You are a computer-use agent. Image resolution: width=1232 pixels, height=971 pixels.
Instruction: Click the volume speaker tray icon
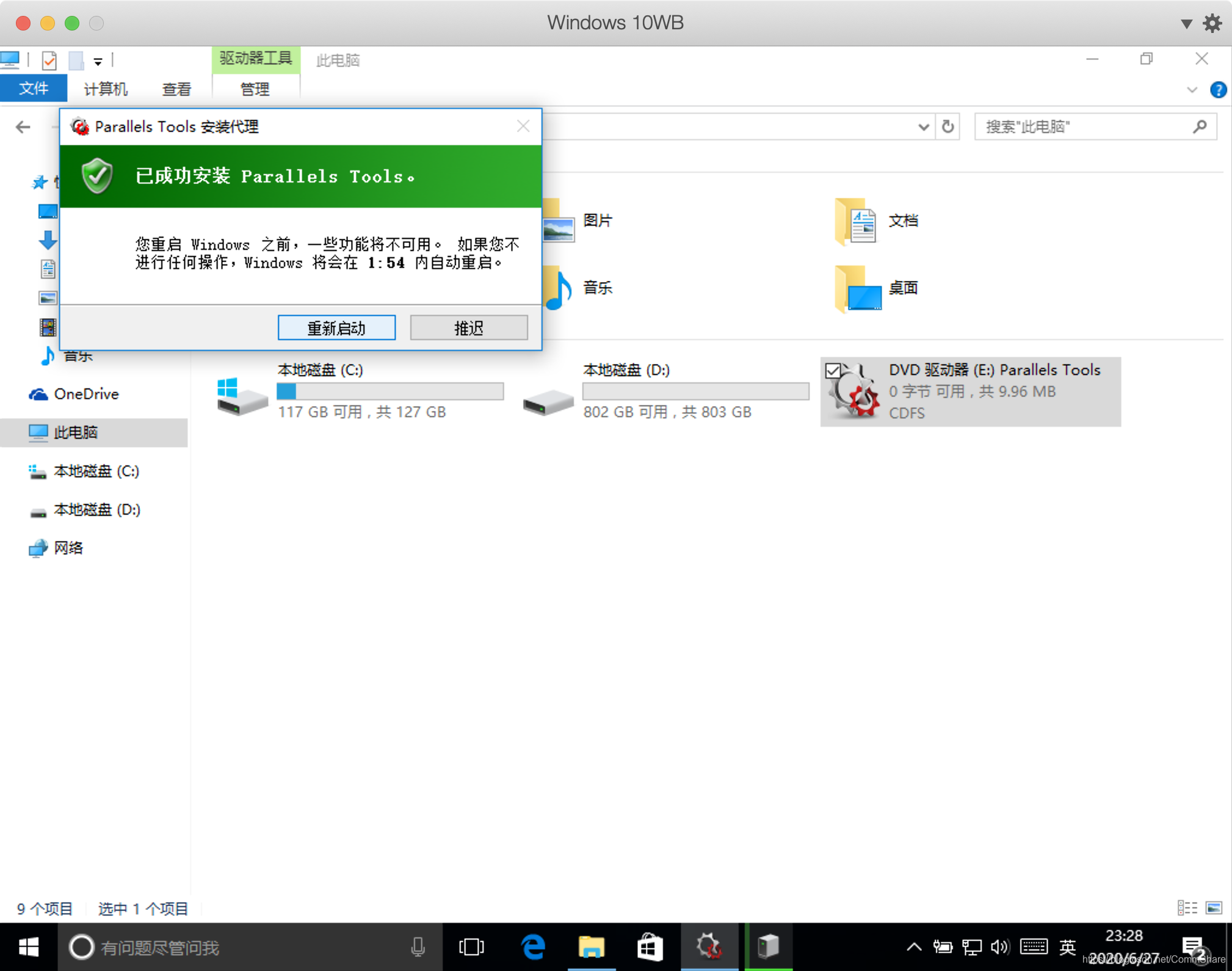999,947
